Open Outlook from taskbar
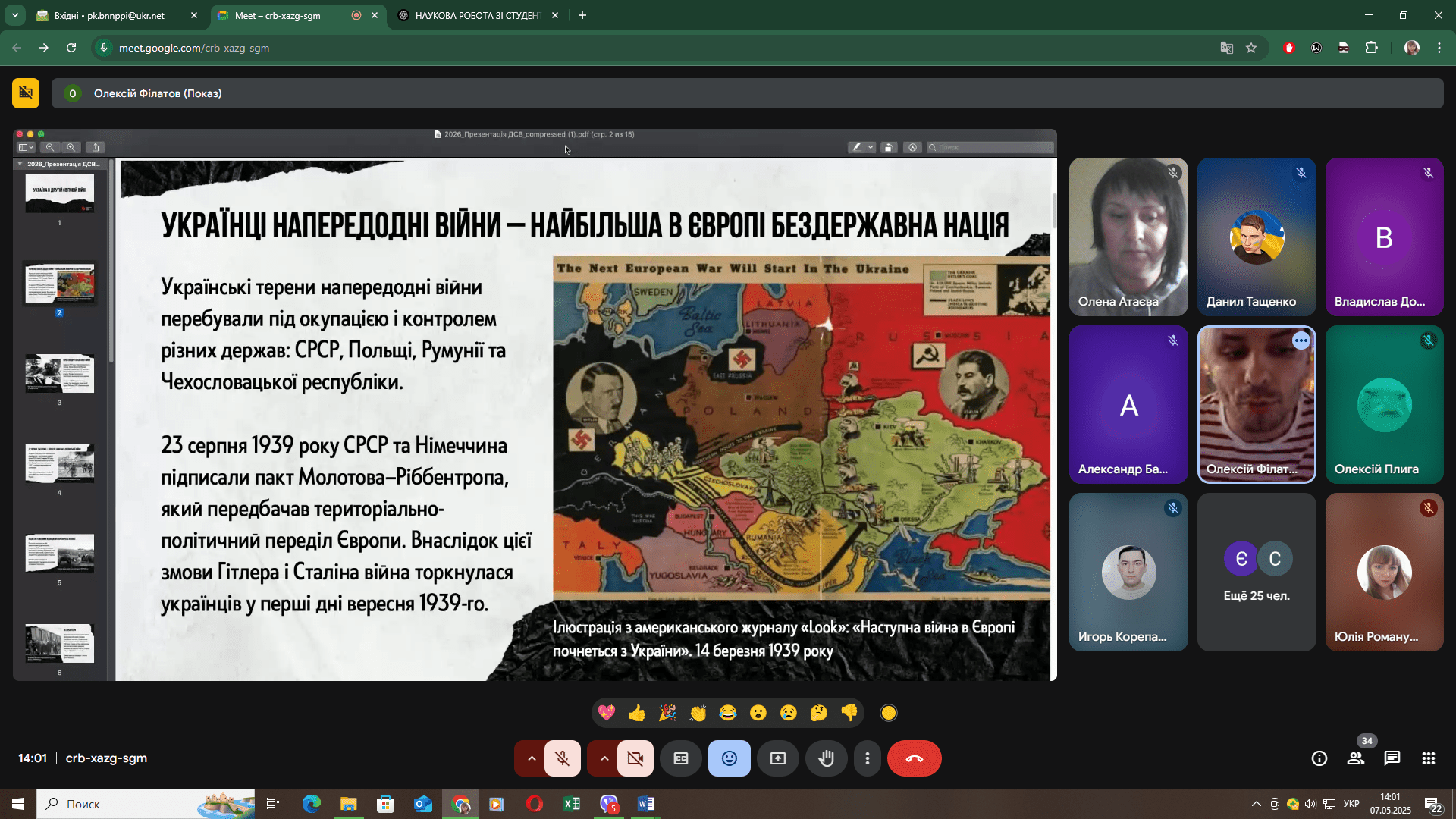Viewport: 1456px width, 819px height. tap(422, 804)
